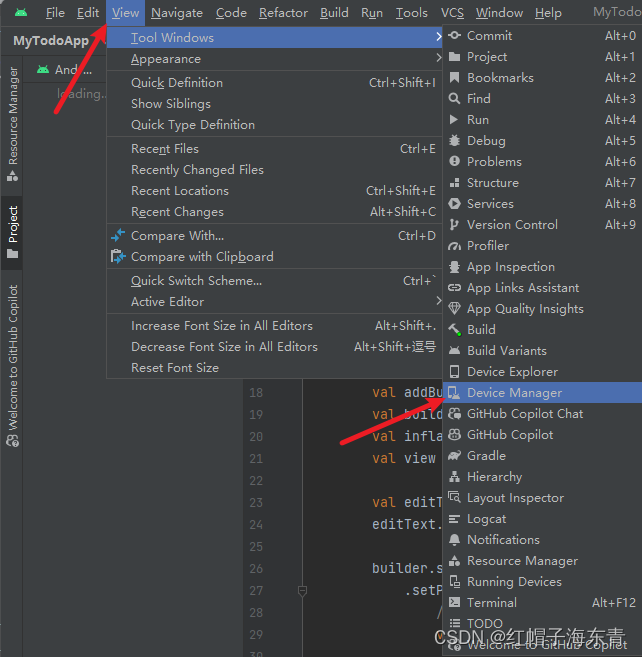
Task: Open GitHub Copilot Chat window
Action: click(x=542, y=414)
